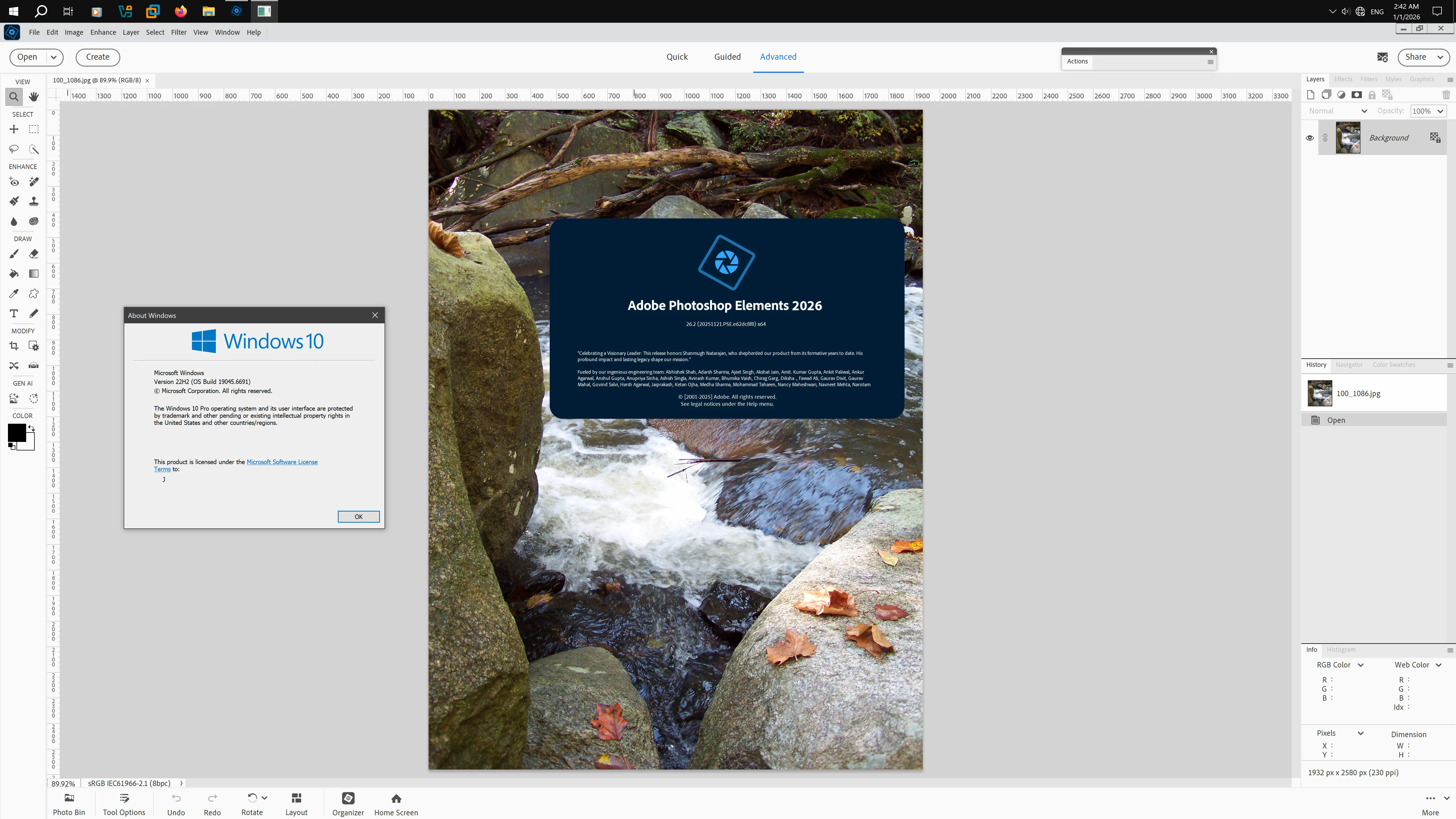Viewport: 1456px width, 819px height.
Task: Select the Gen AI remove object tool
Action: [x=34, y=398]
